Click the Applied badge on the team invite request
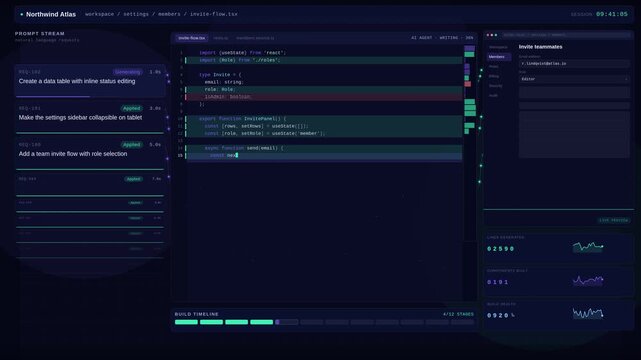This screenshot has height=360, width=641. (x=132, y=145)
